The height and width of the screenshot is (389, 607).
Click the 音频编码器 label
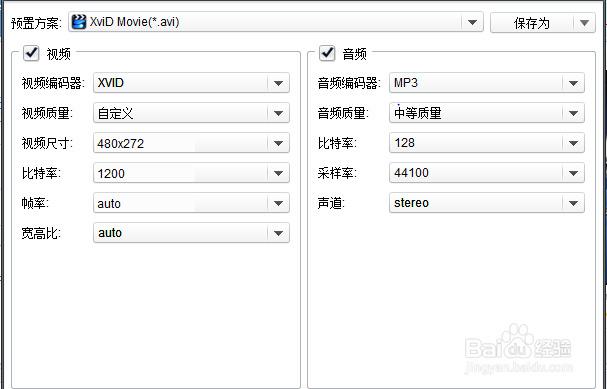click(349, 83)
